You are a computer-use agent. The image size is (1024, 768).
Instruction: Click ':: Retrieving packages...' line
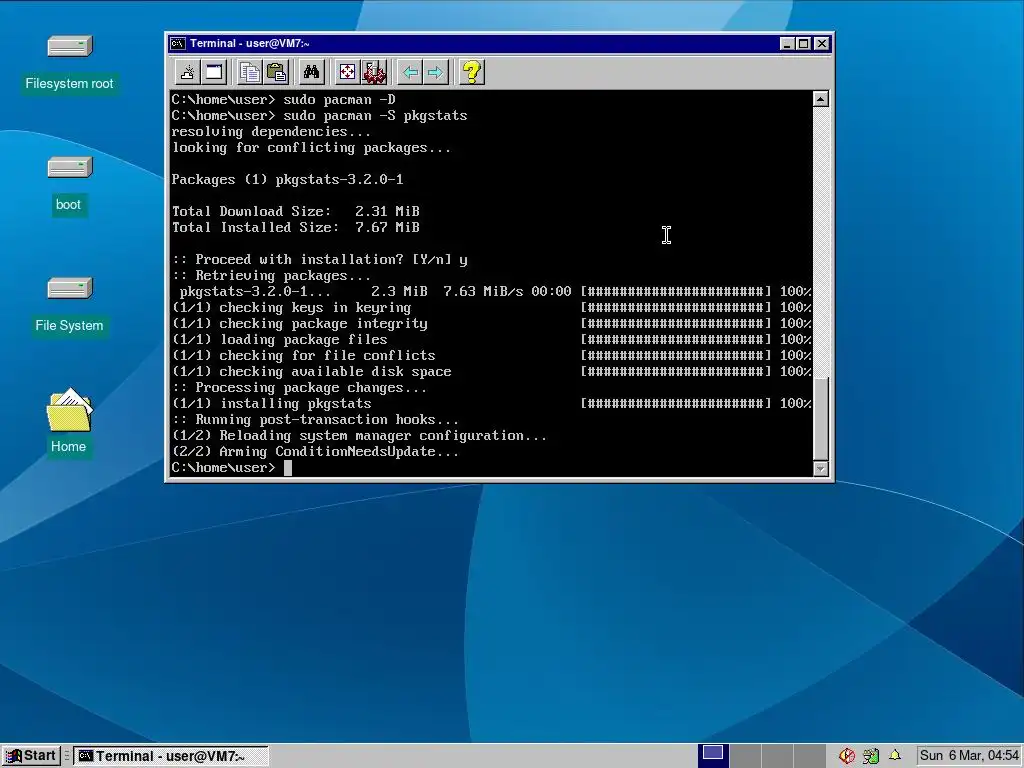pos(271,276)
